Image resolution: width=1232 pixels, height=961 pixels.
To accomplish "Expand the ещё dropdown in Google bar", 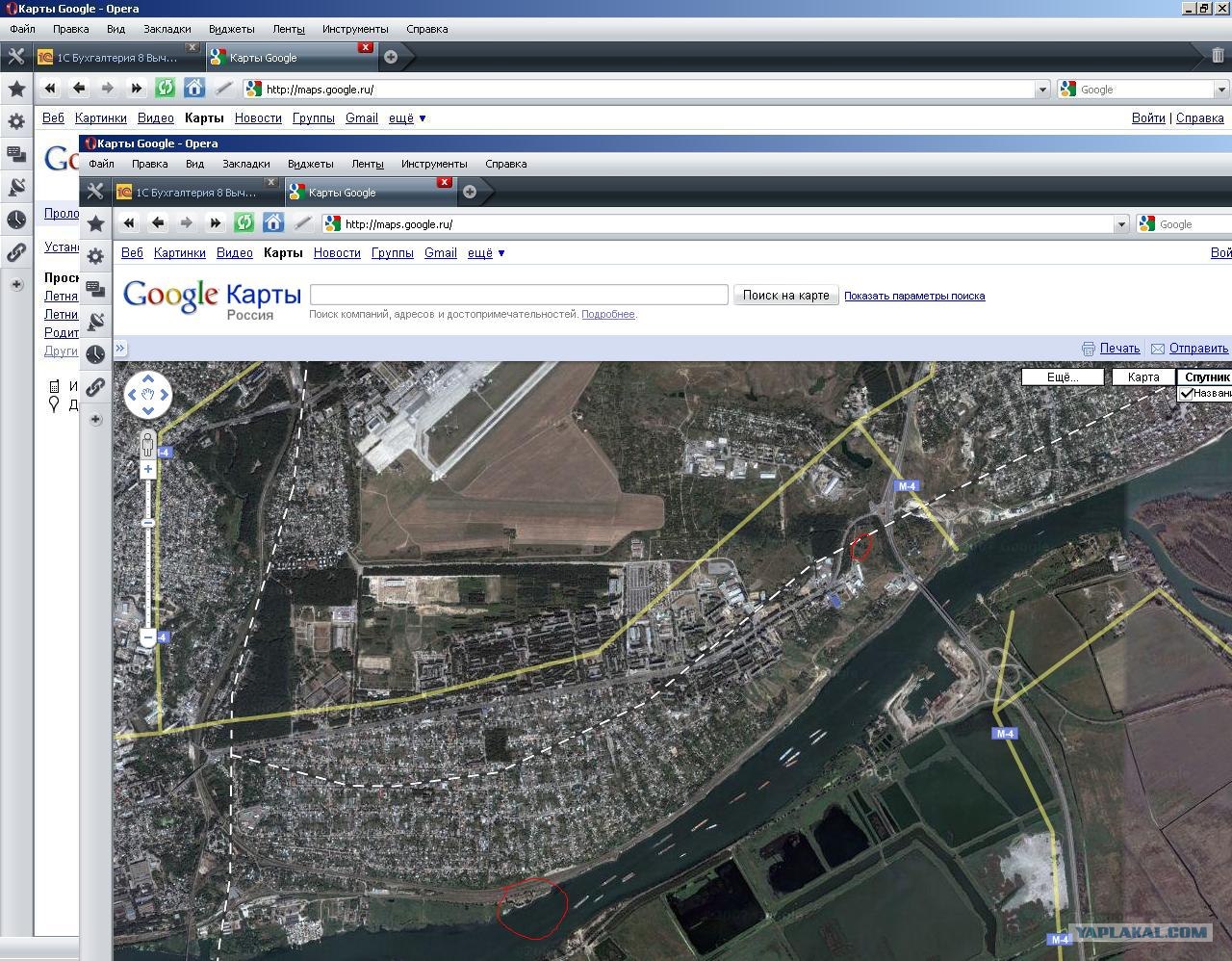I will coord(486,252).
